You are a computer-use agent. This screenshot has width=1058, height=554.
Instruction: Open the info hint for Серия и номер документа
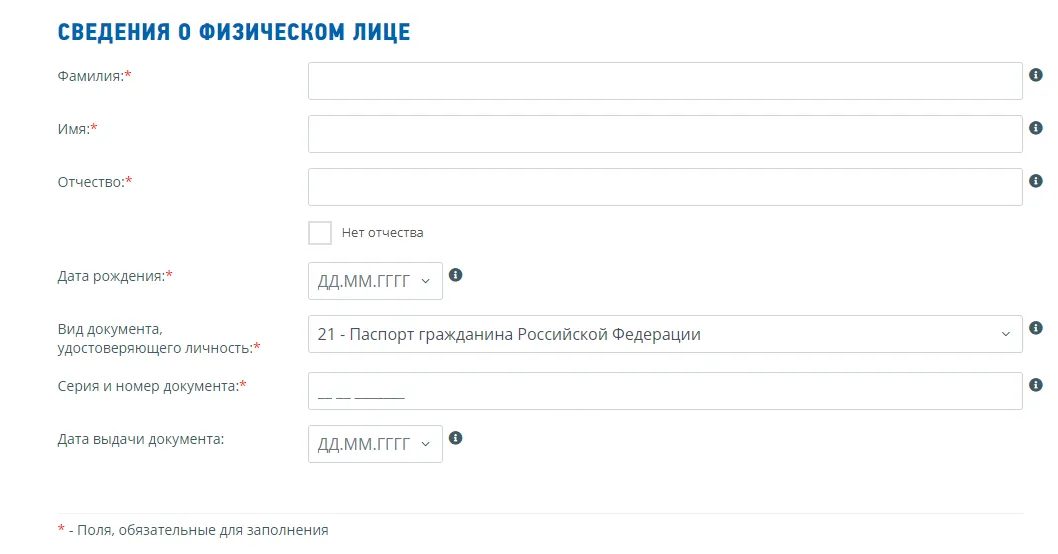tap(1036, 385)
